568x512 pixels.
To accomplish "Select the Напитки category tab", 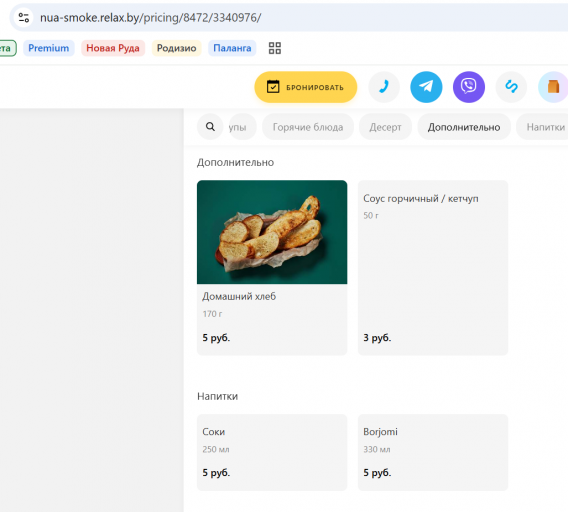I will [543, 127].
